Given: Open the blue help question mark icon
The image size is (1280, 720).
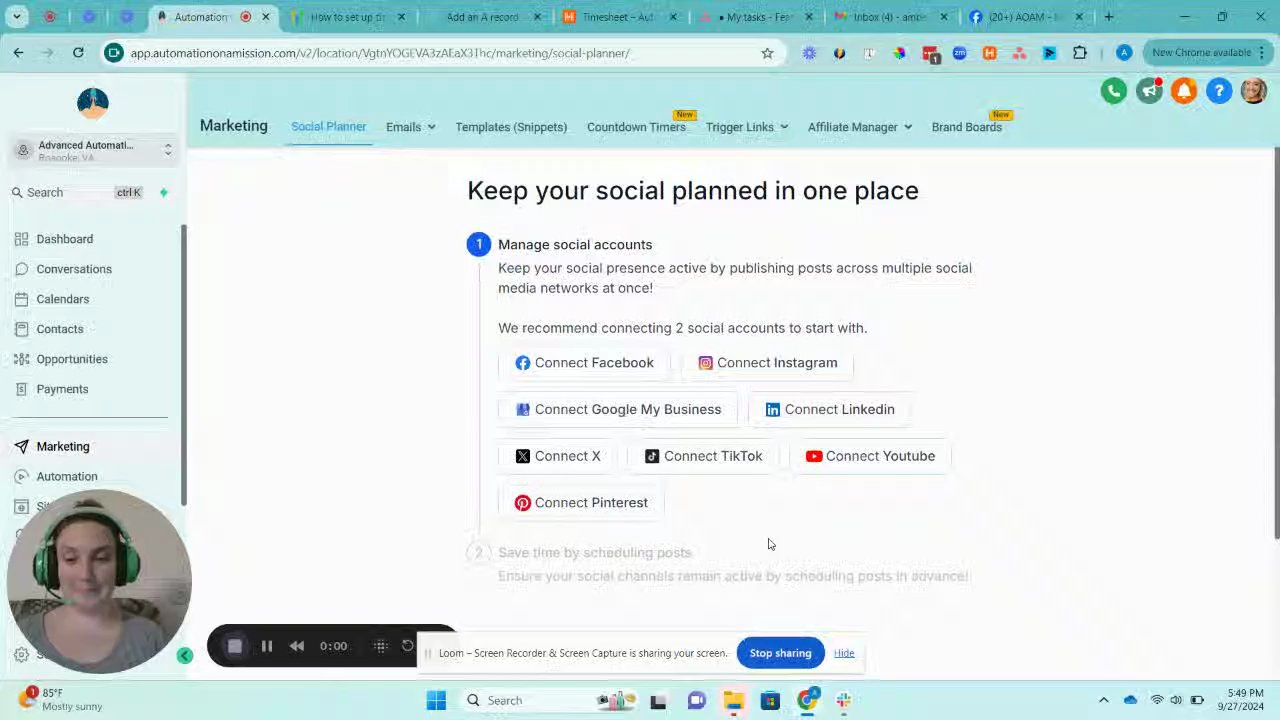Looking at the screenshot, I should tap(1219, 91).
